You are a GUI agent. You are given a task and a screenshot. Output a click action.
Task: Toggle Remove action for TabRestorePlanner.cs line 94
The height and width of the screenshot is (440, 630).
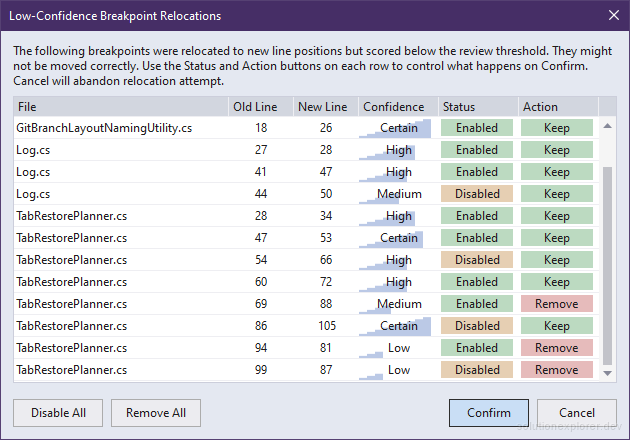556,348
